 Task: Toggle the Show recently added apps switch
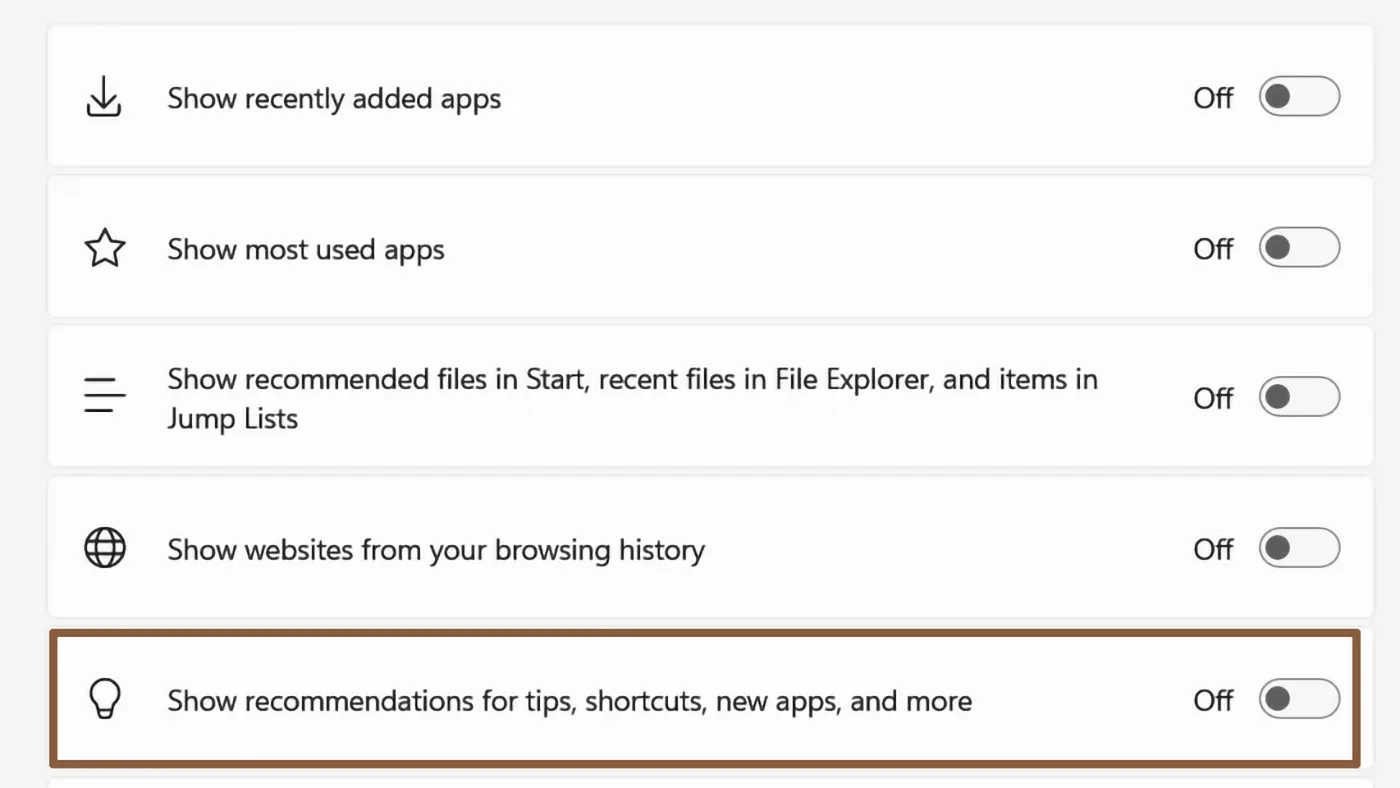pyautogui.click(x=1299, y=97)
